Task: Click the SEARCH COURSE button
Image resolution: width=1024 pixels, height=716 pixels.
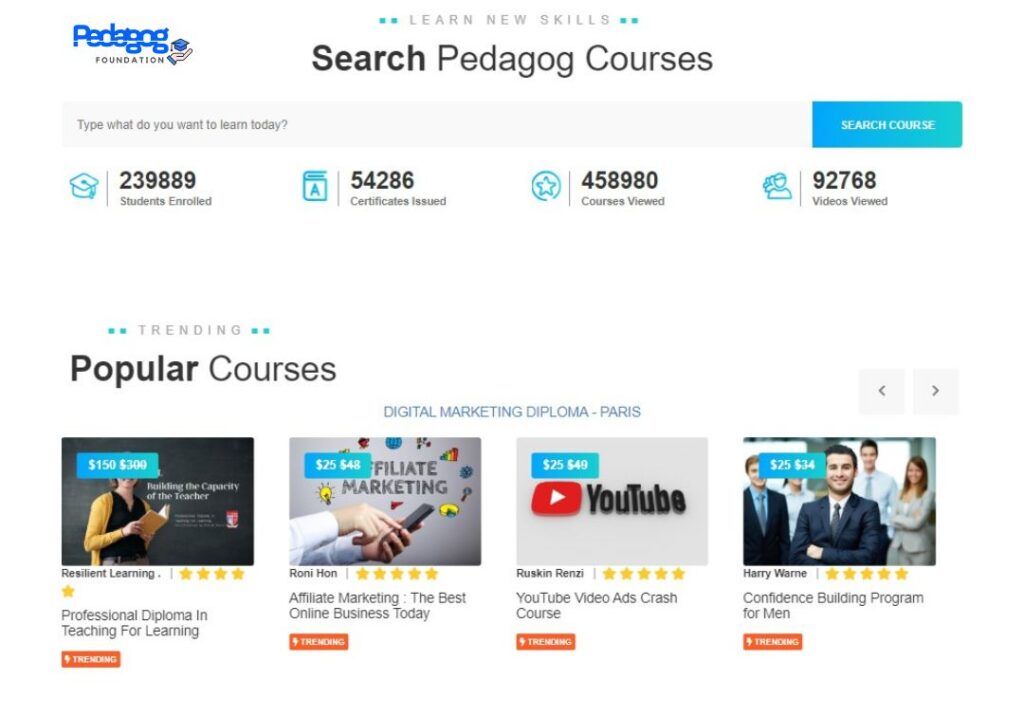Action: (887, 124)
